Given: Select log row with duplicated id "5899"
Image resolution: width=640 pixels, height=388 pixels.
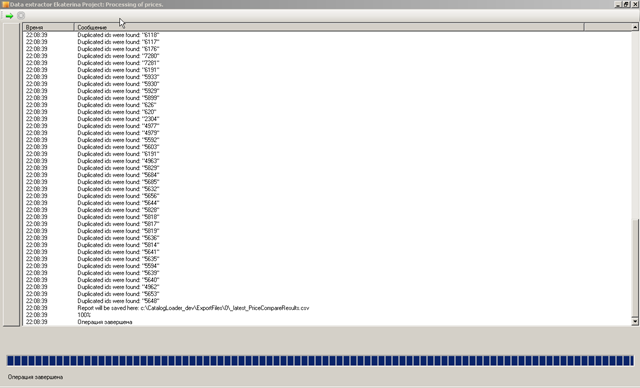Looking at the screenshot, I should [x=327, y=98].
